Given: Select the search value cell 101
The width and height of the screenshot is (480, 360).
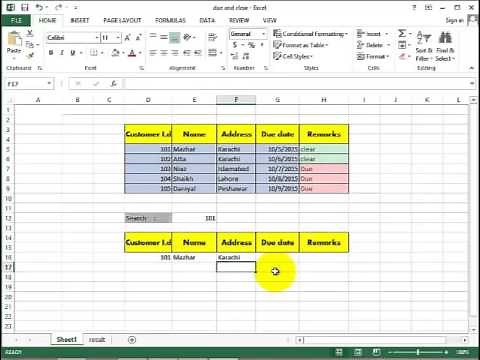Looking at the screenshot, I should point(194,218).
